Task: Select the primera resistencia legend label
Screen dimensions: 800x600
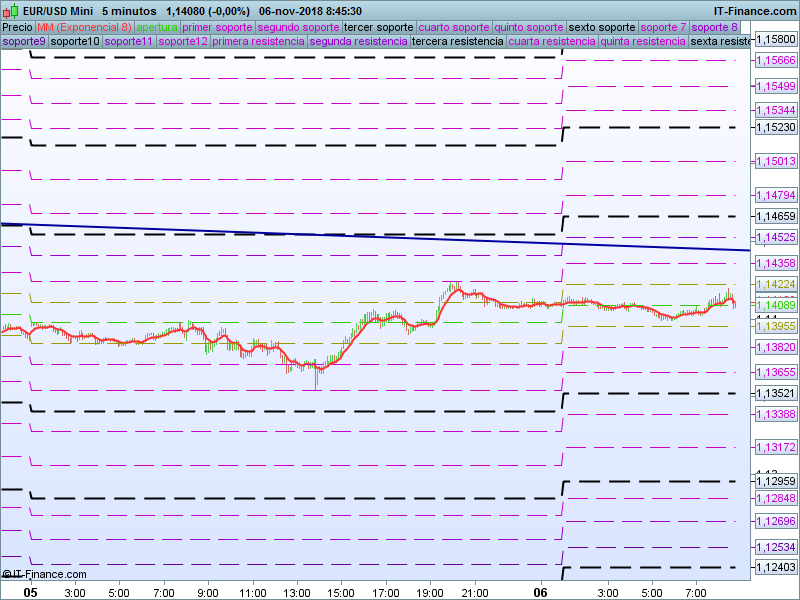Action: [x=259, y=42]
